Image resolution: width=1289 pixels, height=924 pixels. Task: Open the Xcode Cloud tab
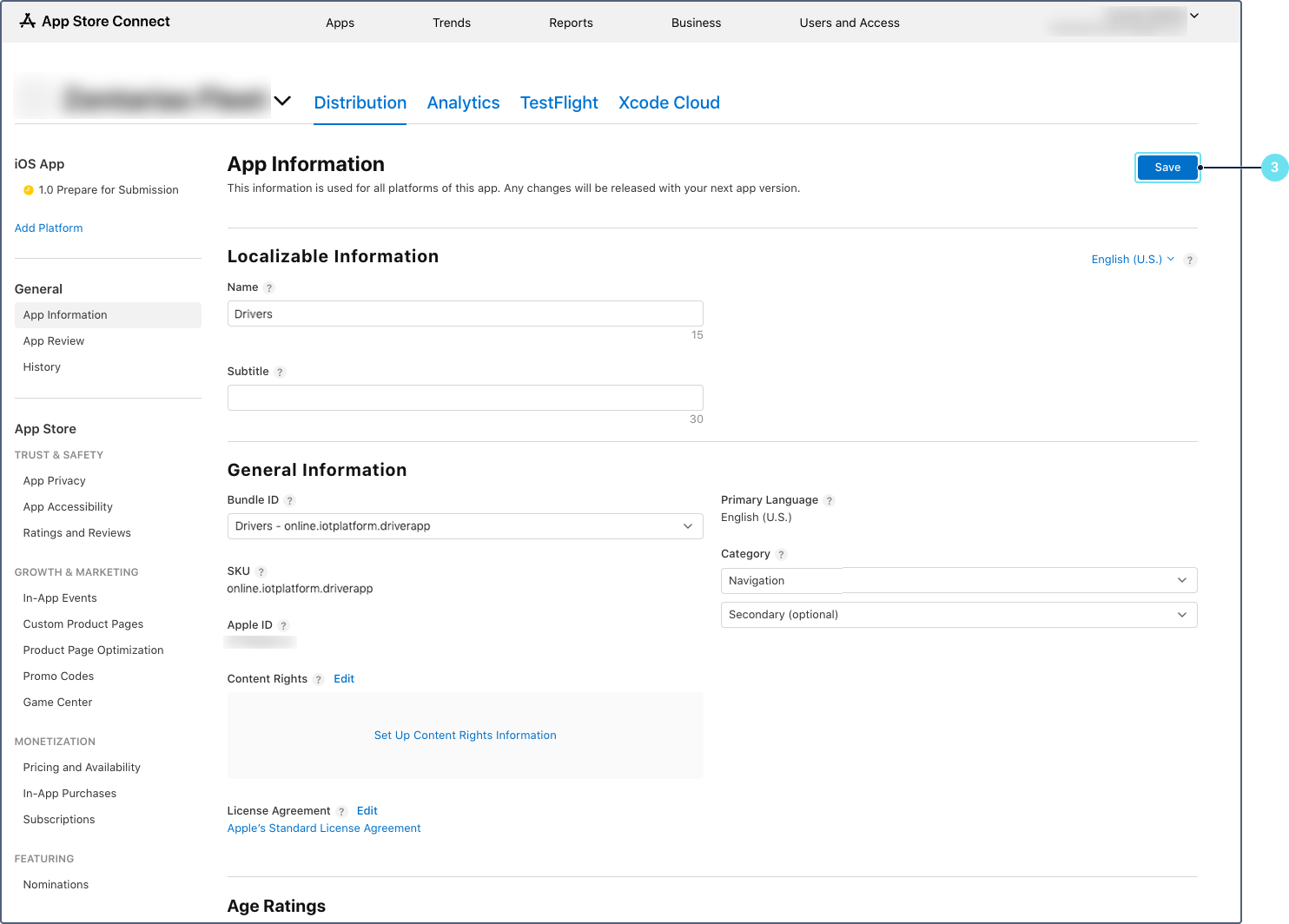point(669,102)
